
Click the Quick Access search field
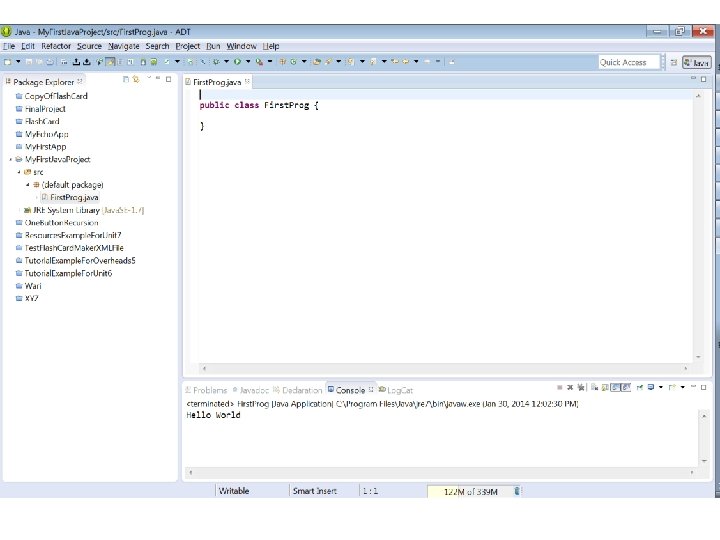(629, 62)
